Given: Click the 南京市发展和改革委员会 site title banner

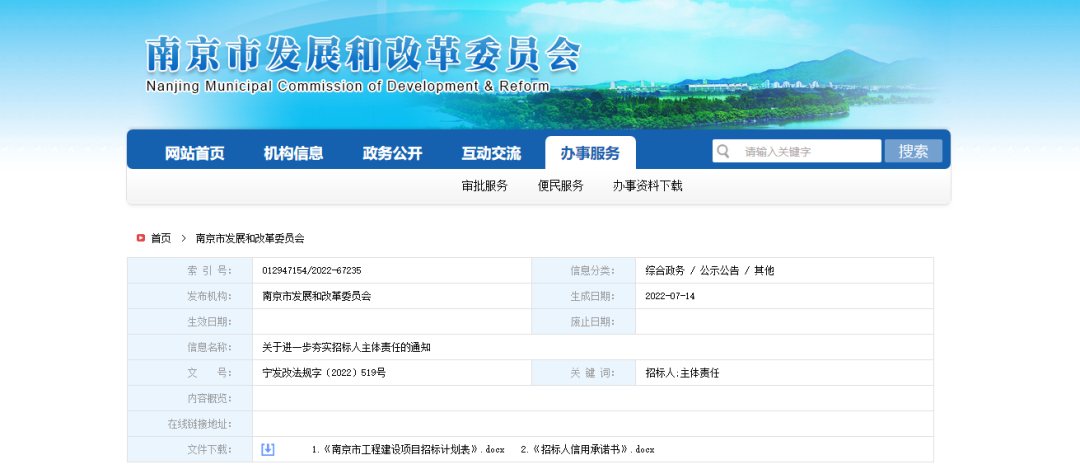Looking at the screenshot, I should tap(363, 55).
